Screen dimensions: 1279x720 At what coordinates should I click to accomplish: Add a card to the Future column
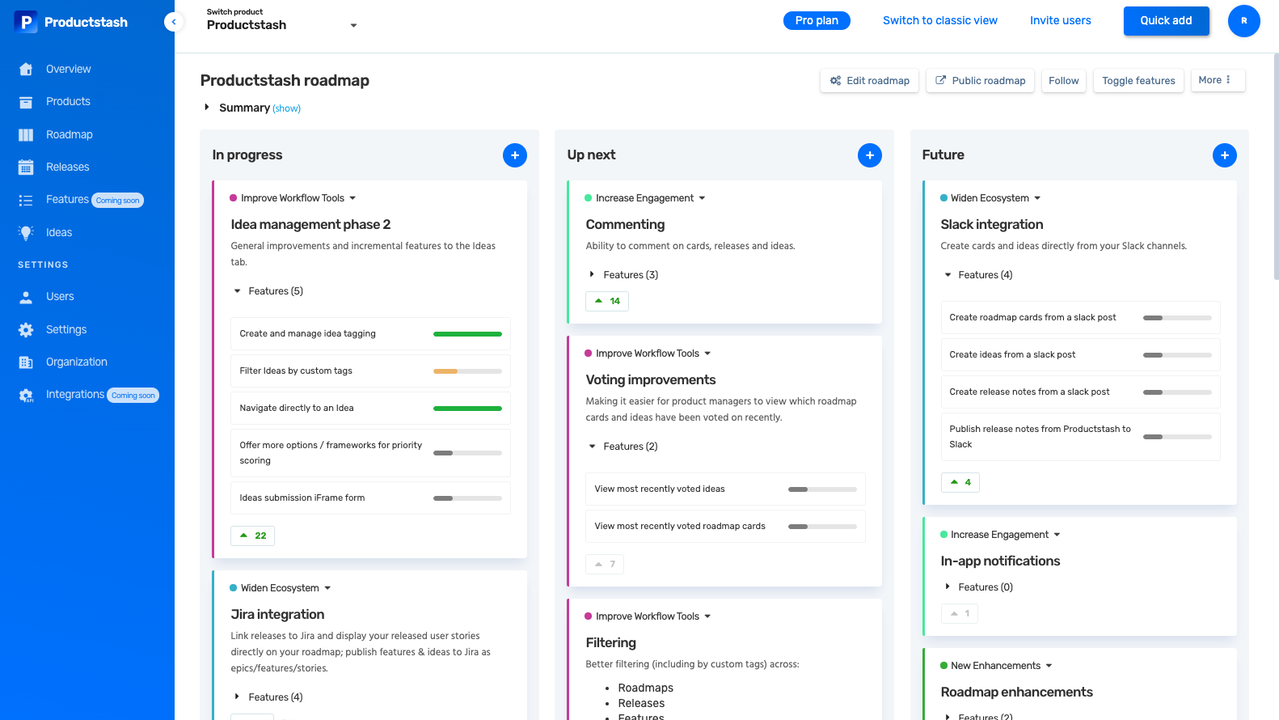coord(1224,155)
